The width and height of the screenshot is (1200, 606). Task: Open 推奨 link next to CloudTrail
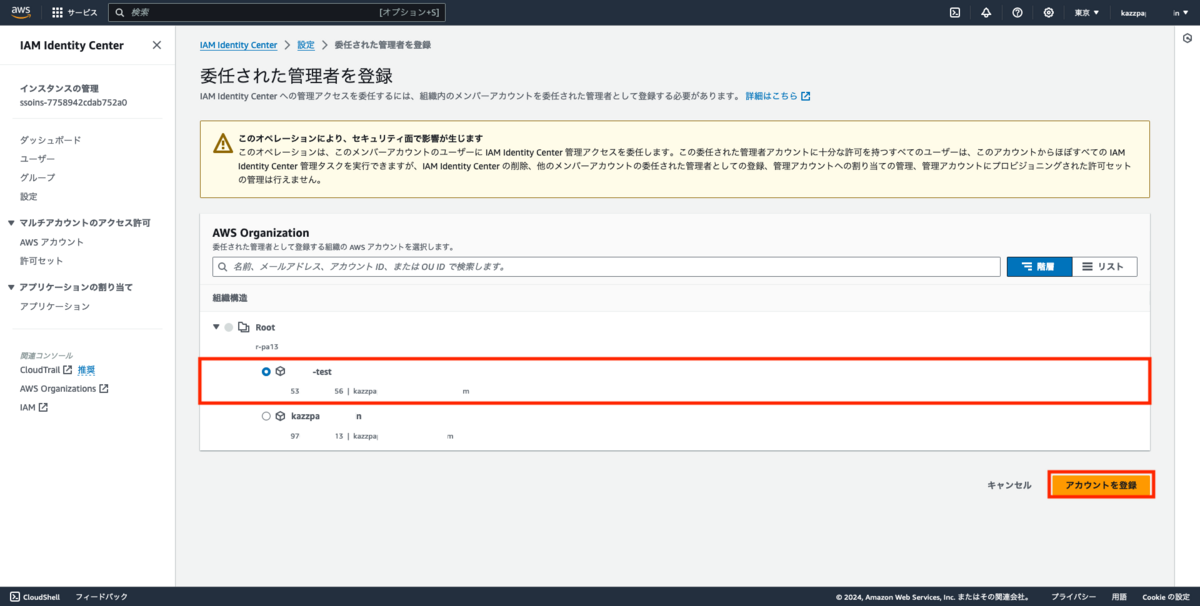[87, 370]
